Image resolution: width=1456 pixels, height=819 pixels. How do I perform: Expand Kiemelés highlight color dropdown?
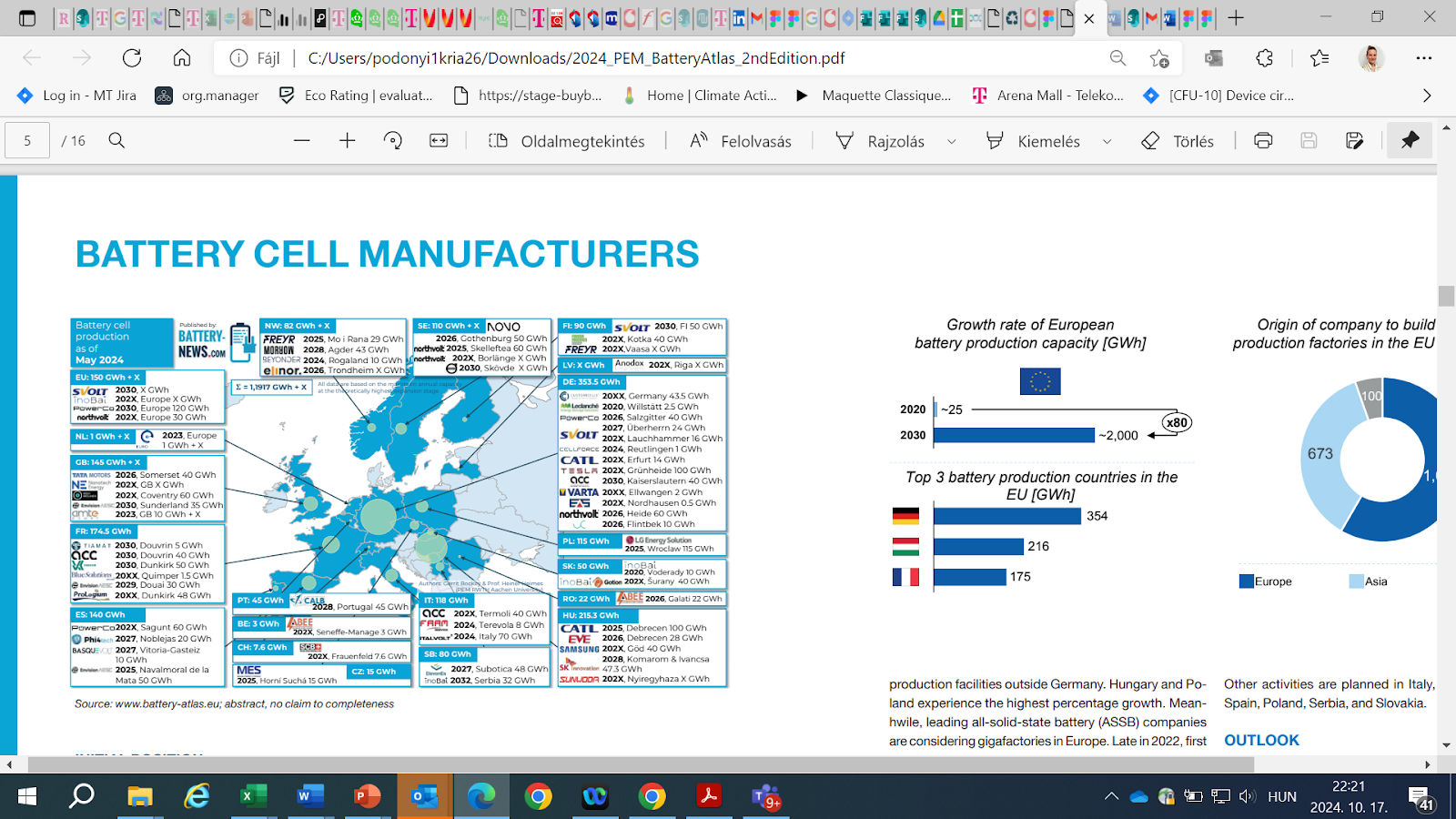(1107, 141)
